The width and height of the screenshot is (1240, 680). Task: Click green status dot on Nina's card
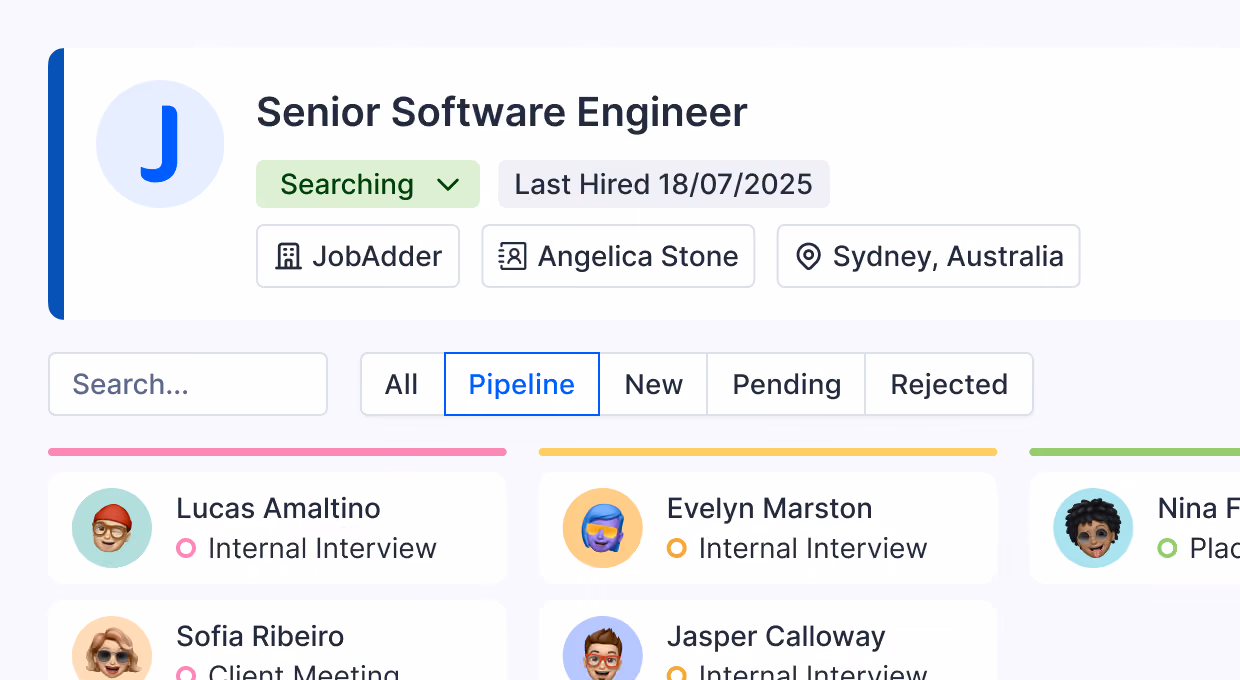[x=1168, y=548]
